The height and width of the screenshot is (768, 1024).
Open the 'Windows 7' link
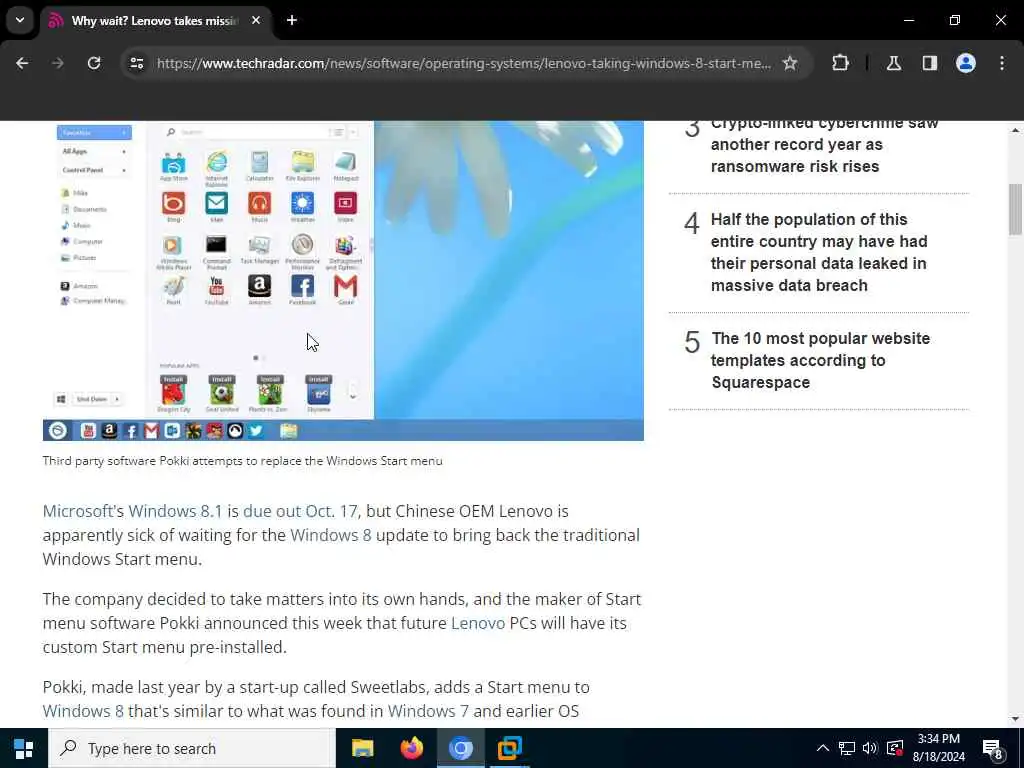428,711
